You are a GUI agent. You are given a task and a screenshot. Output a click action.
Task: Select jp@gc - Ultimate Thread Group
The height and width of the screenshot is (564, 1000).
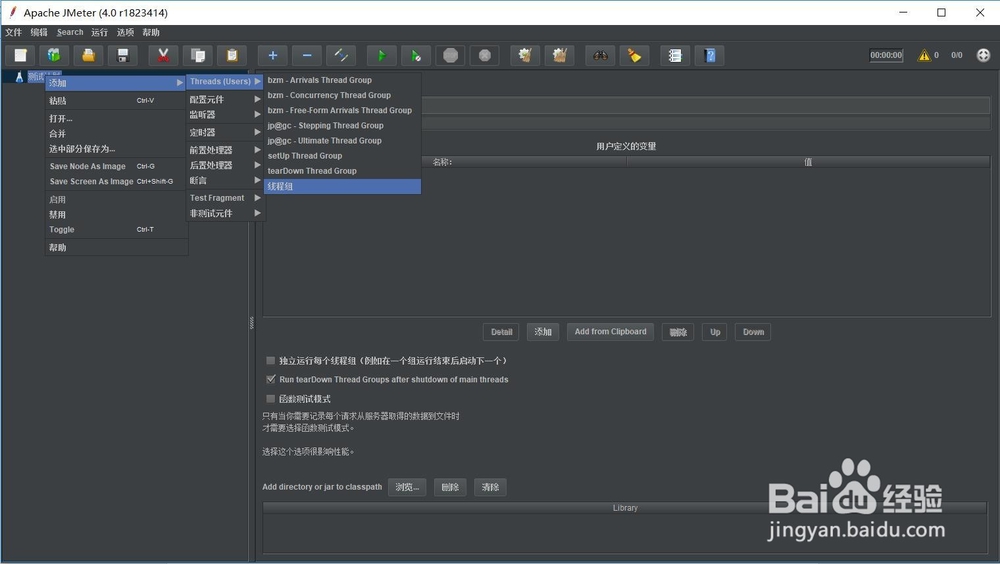point(342,140)
